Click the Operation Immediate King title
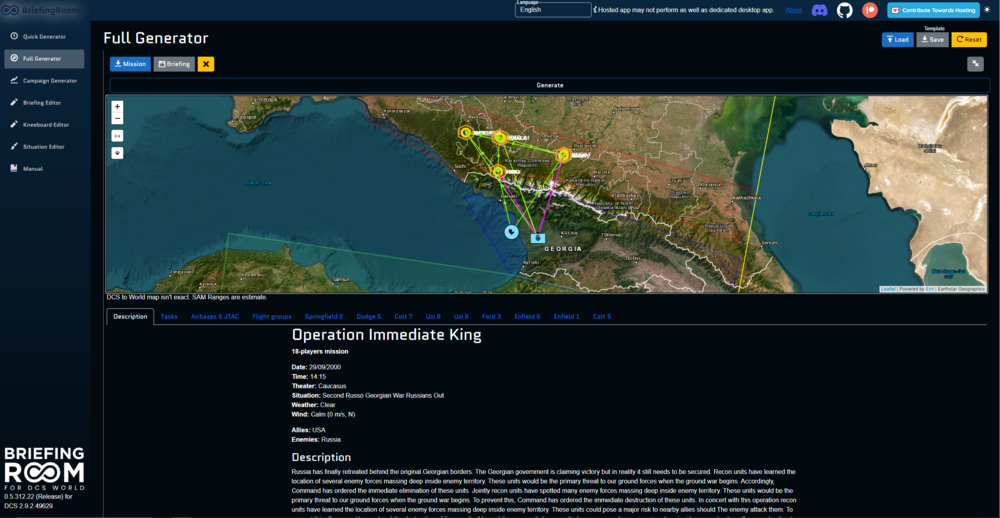The height and width of the screenshot is (518, 1000). click(x=386, y=334)
